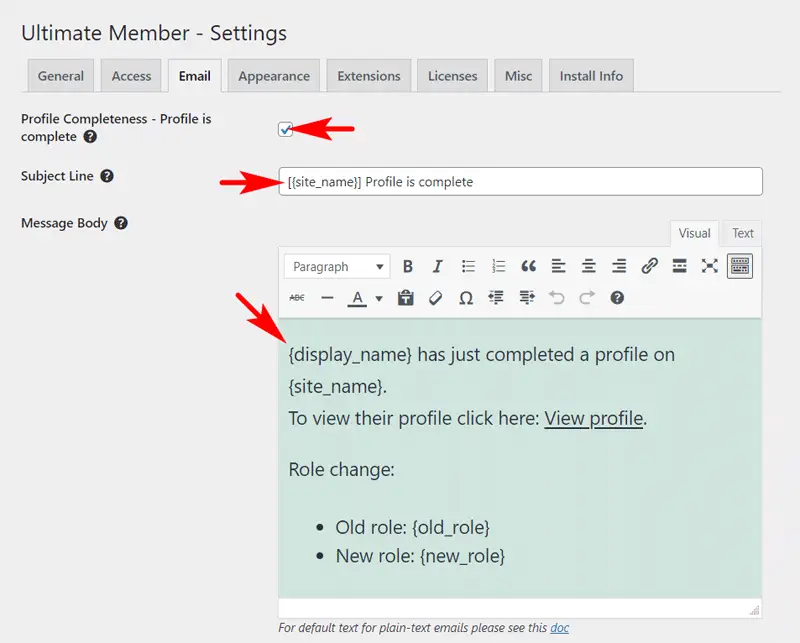The image size is (800, 643).
Task: Insert or edit link icon
Action: coord(649,266)
